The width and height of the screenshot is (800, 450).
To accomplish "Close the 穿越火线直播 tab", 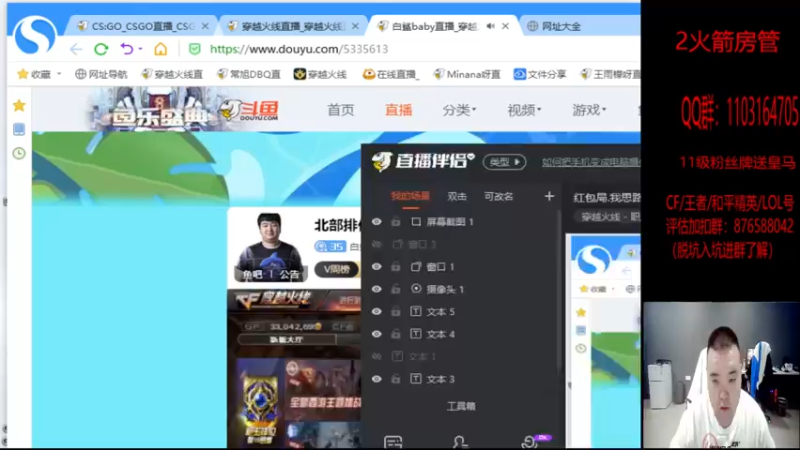I will tap(355, 26).
